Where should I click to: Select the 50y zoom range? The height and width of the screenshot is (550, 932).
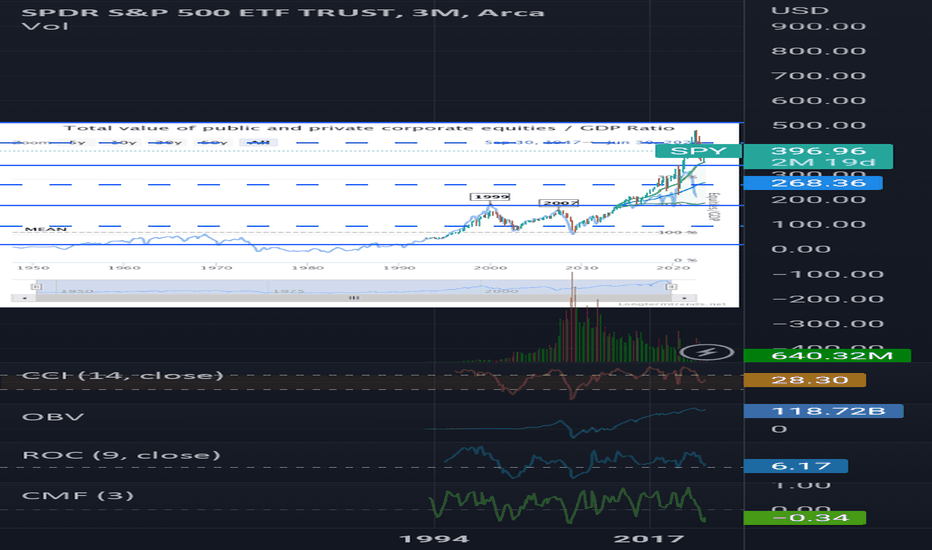[214, 143]
